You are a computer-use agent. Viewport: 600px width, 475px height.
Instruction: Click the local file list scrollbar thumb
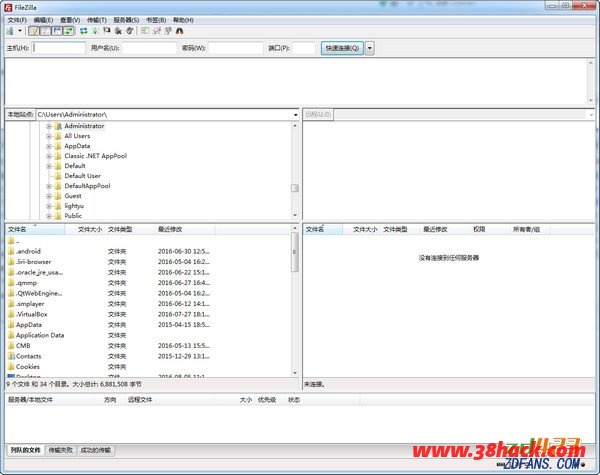click(295, 252)
